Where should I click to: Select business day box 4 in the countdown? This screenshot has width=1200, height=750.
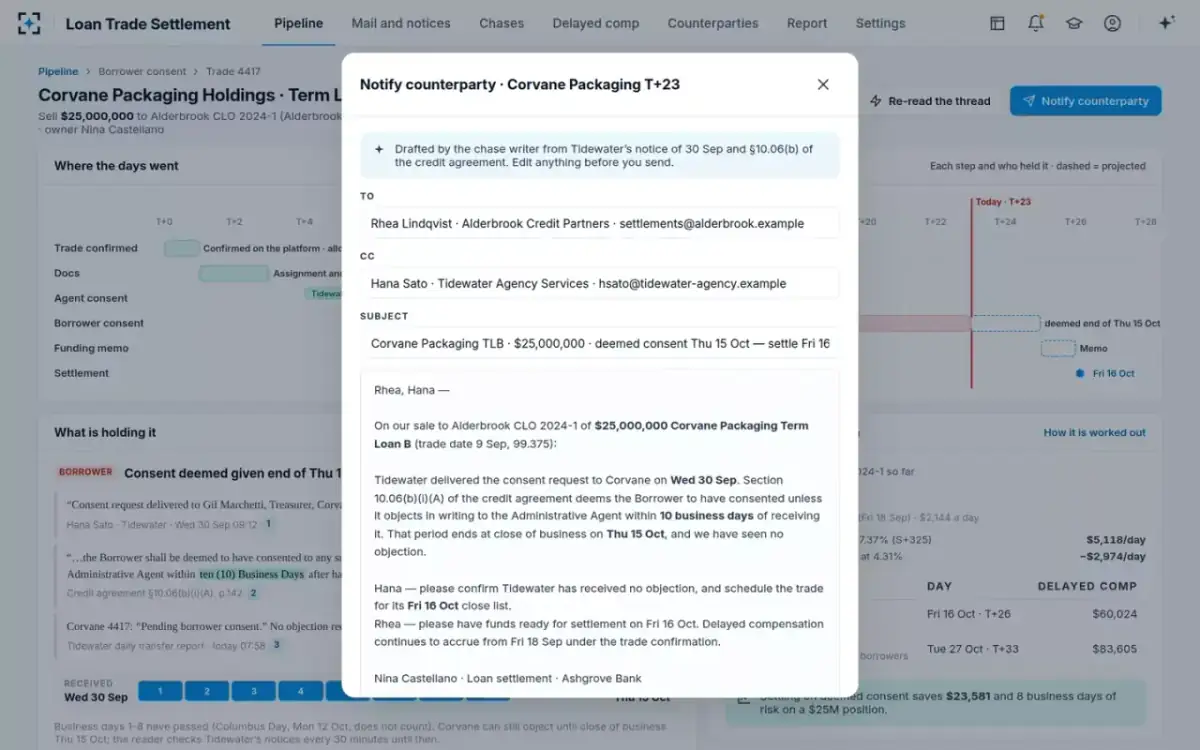[x=300, y=691]
